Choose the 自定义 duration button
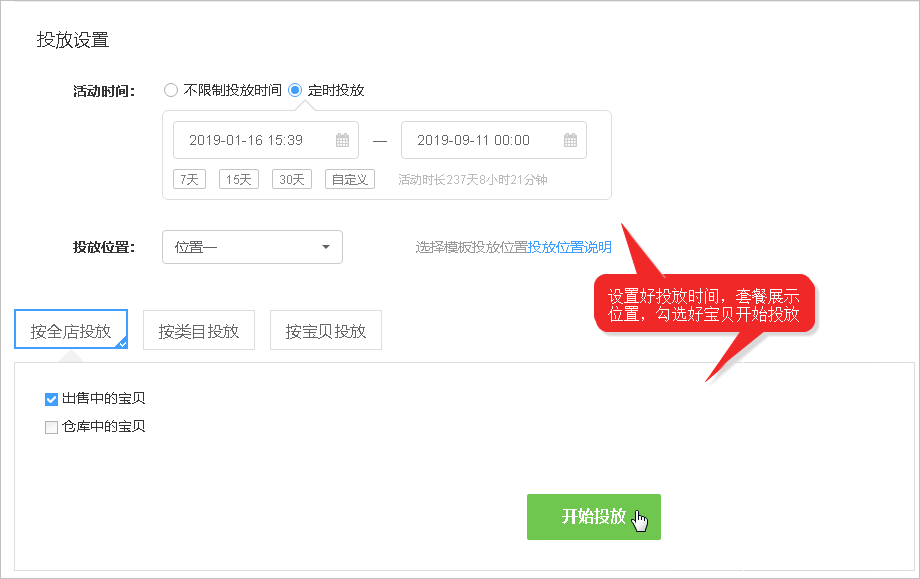920x579 pixels. pyautogui.click(x=350, y=179)
